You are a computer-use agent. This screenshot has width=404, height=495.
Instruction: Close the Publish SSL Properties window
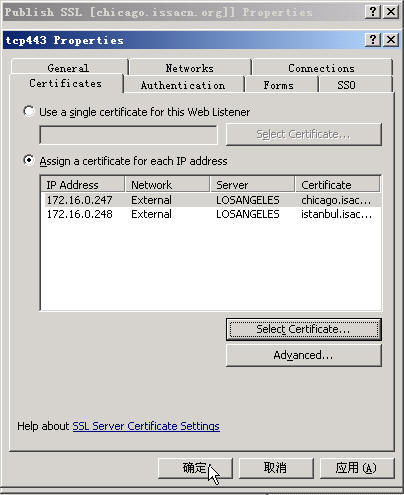pos(391,12)
